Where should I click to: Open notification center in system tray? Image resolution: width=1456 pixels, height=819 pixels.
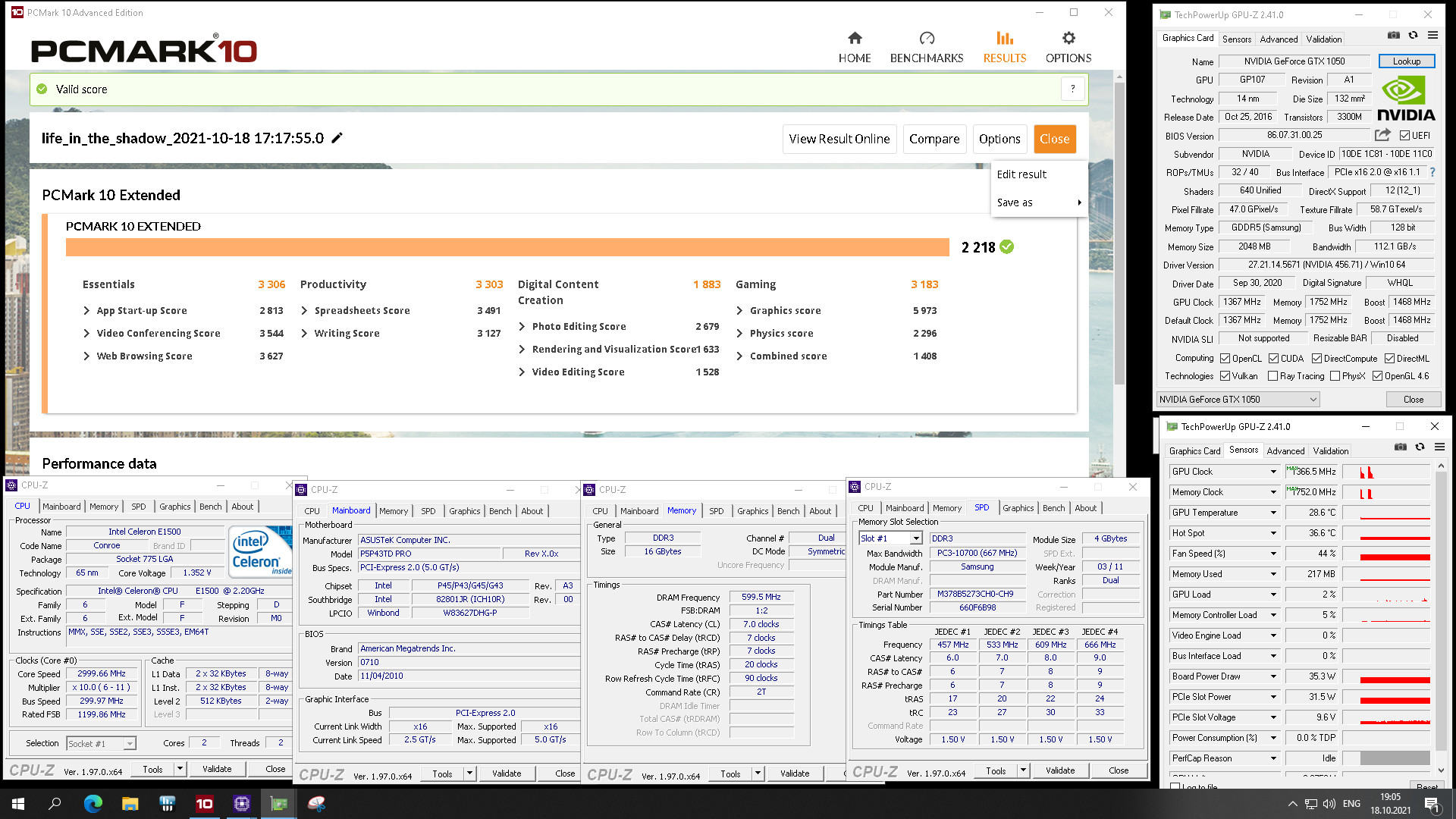[1432, 804]
